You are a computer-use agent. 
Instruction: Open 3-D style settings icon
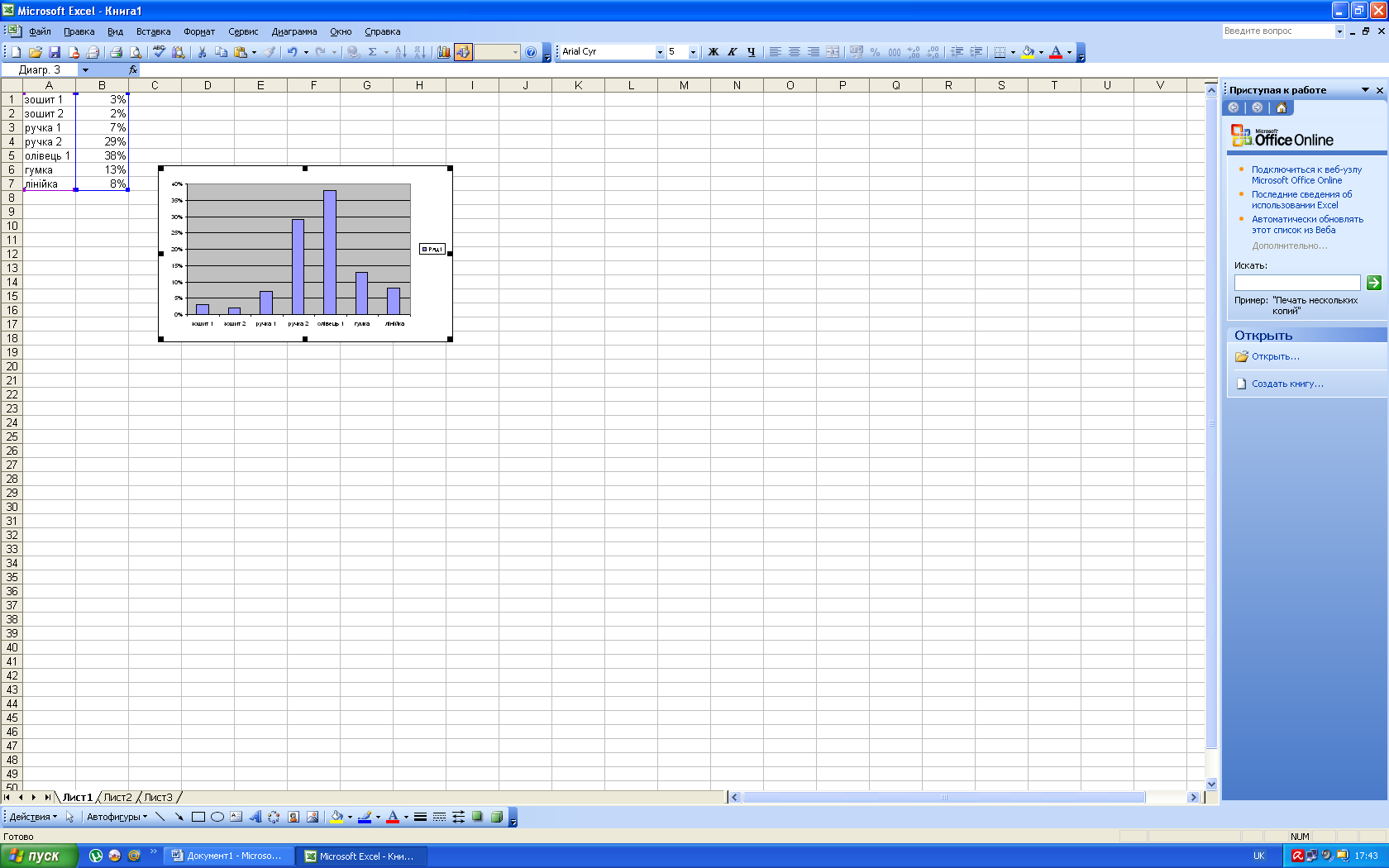point(496,817)
